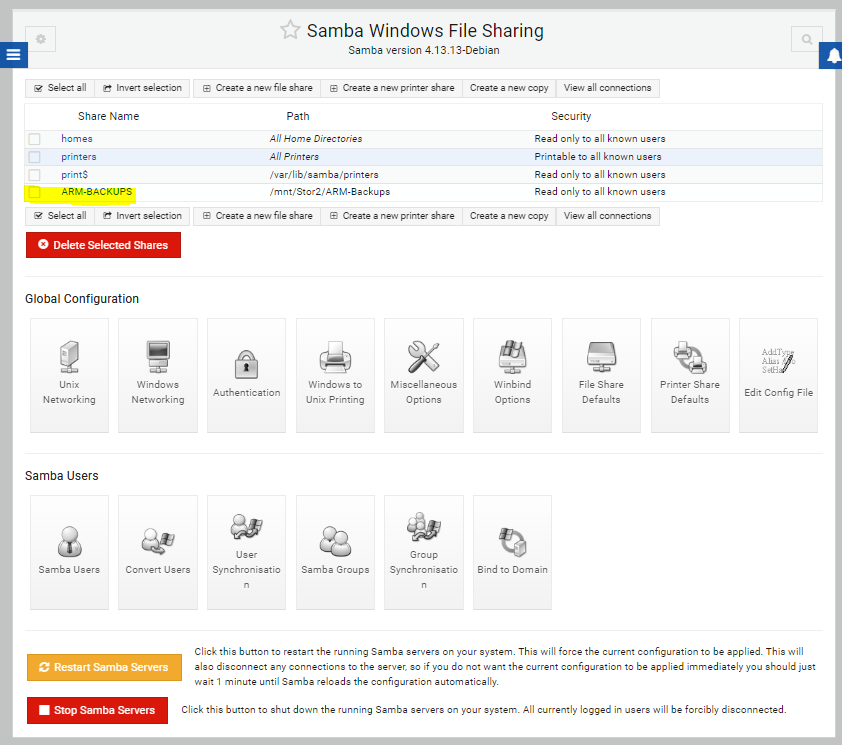This screenshot has width=842, height=745.
Task: Click the Security cell in the print$ row
Action: (600, 175)
